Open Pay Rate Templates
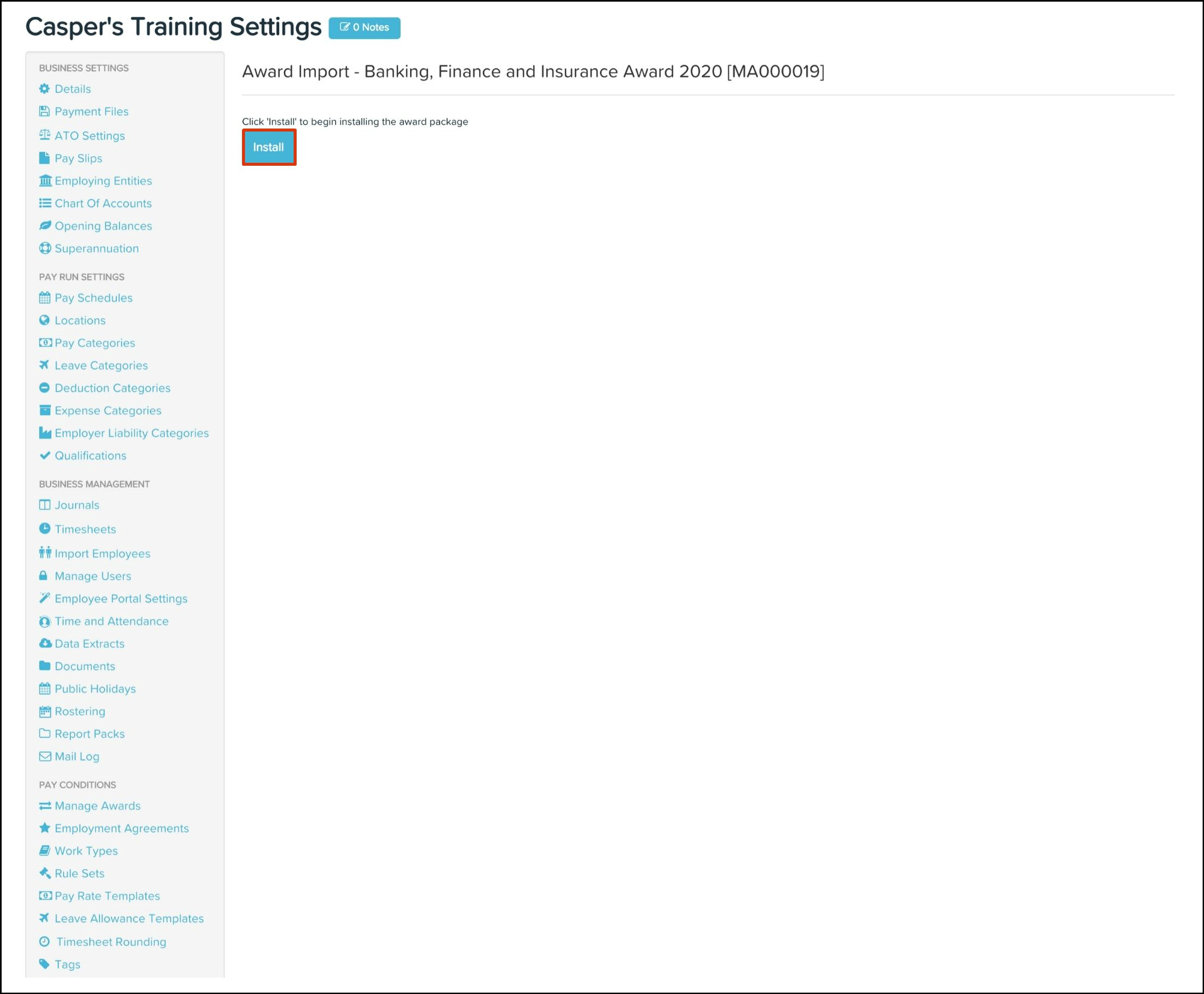Image resolution: width=1204 pixels, height=994 pixels. (x=107, y=896)
